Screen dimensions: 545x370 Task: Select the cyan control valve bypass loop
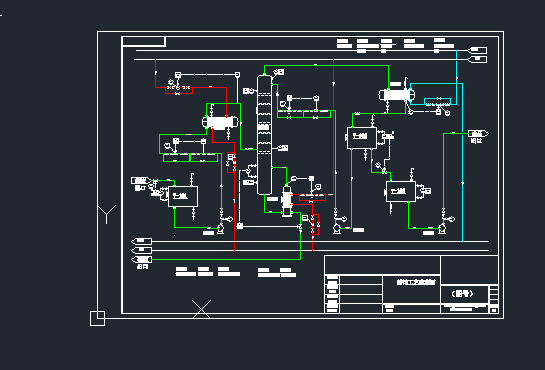438,102
